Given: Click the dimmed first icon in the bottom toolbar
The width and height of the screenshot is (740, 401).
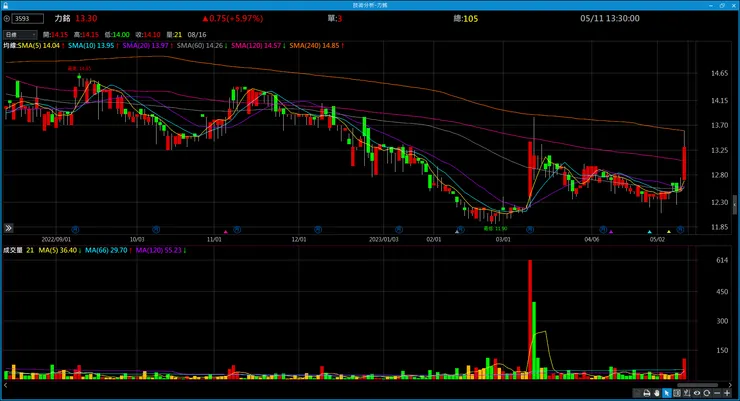Looking at the screenshot, I should coord(637,393).
